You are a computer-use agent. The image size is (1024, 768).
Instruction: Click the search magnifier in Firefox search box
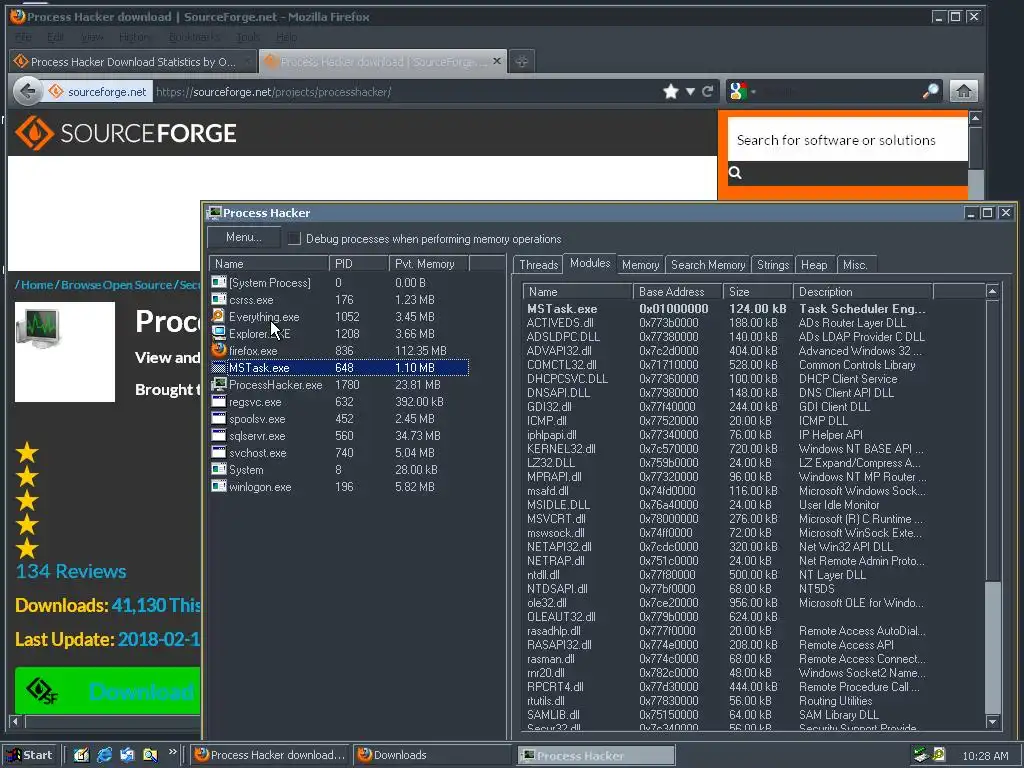[931, 91]
